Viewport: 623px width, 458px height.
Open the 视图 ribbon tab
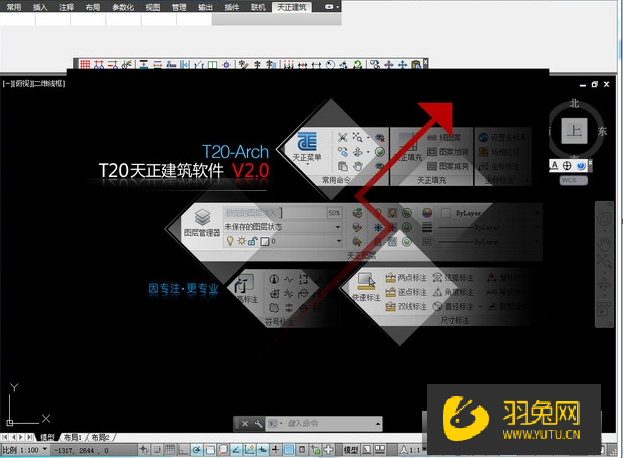click(x=153, y=7)
